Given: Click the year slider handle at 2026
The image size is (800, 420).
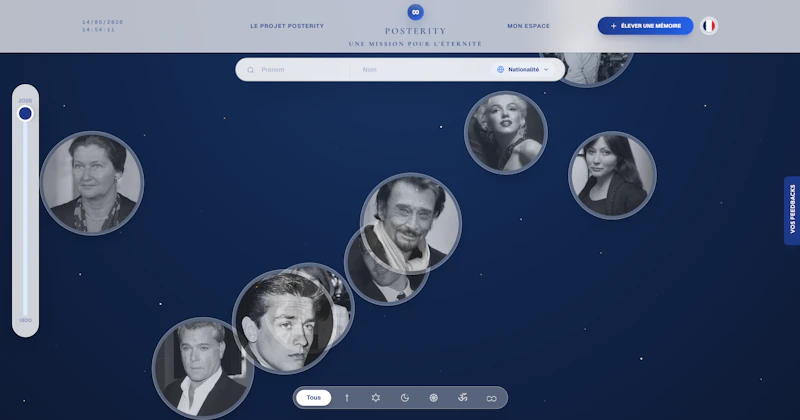Looking at the screenshot, I should click(25, 113).
